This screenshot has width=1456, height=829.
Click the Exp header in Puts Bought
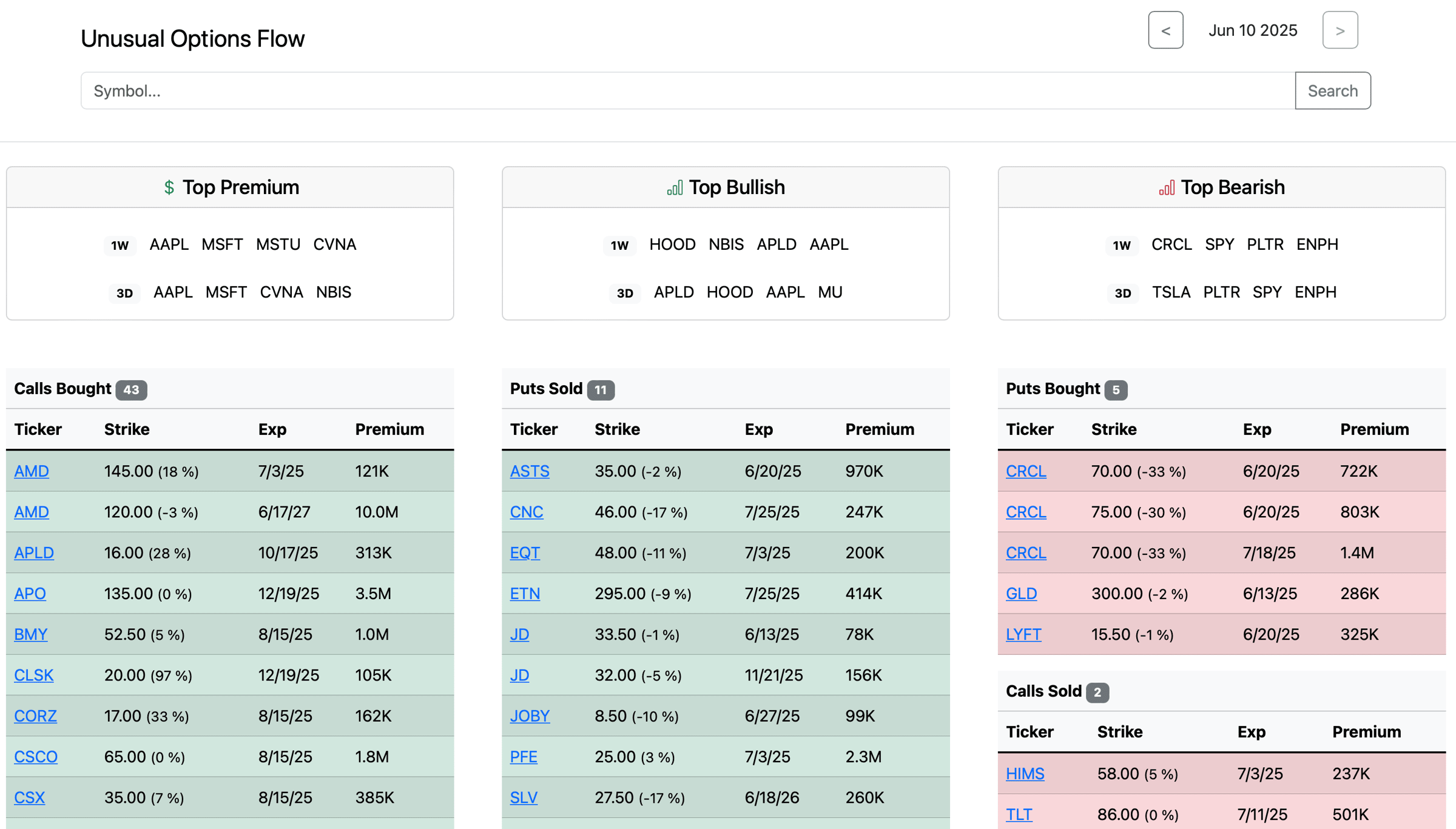point(1257,429)
